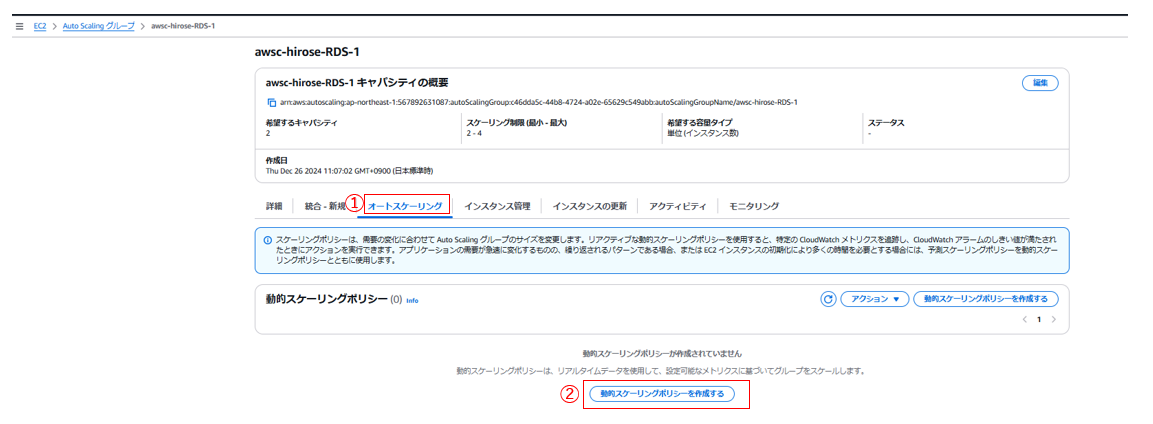Open the hamburger navigation menu
The image size is (1153, 424).
pos(19,26)
